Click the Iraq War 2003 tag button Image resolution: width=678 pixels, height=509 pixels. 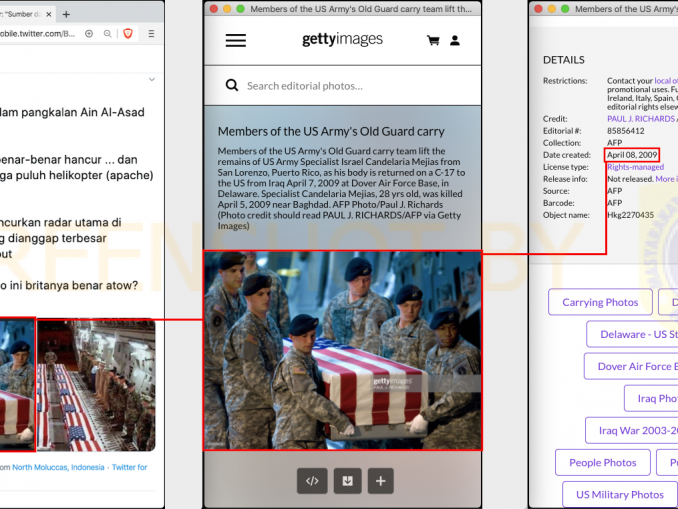(632, 430)
